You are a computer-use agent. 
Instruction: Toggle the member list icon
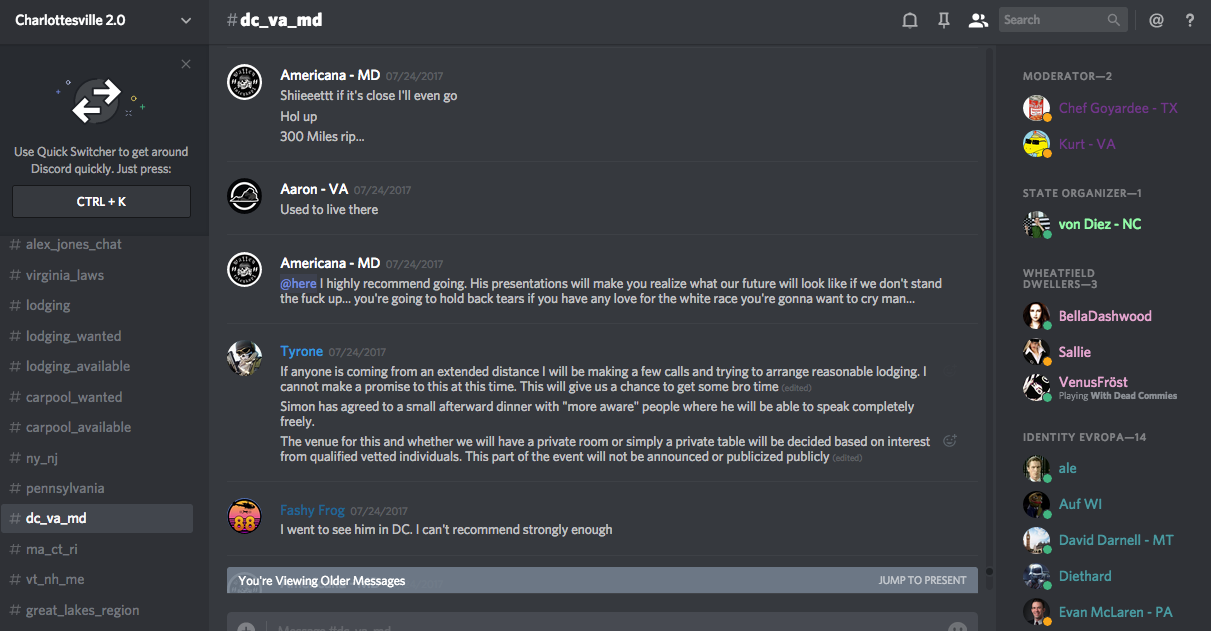(978, 20)
